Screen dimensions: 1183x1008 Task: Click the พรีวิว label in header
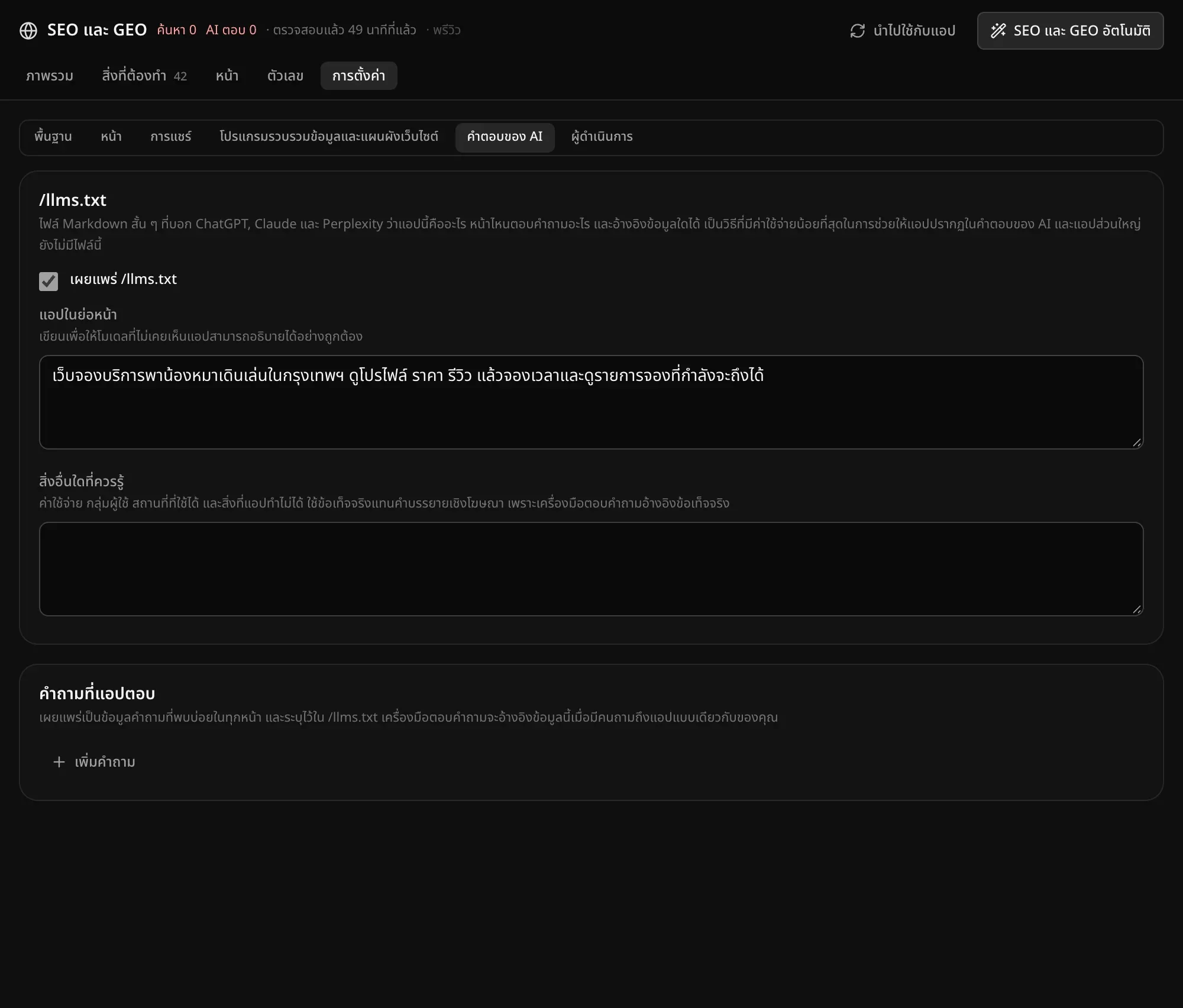[447, 30]
